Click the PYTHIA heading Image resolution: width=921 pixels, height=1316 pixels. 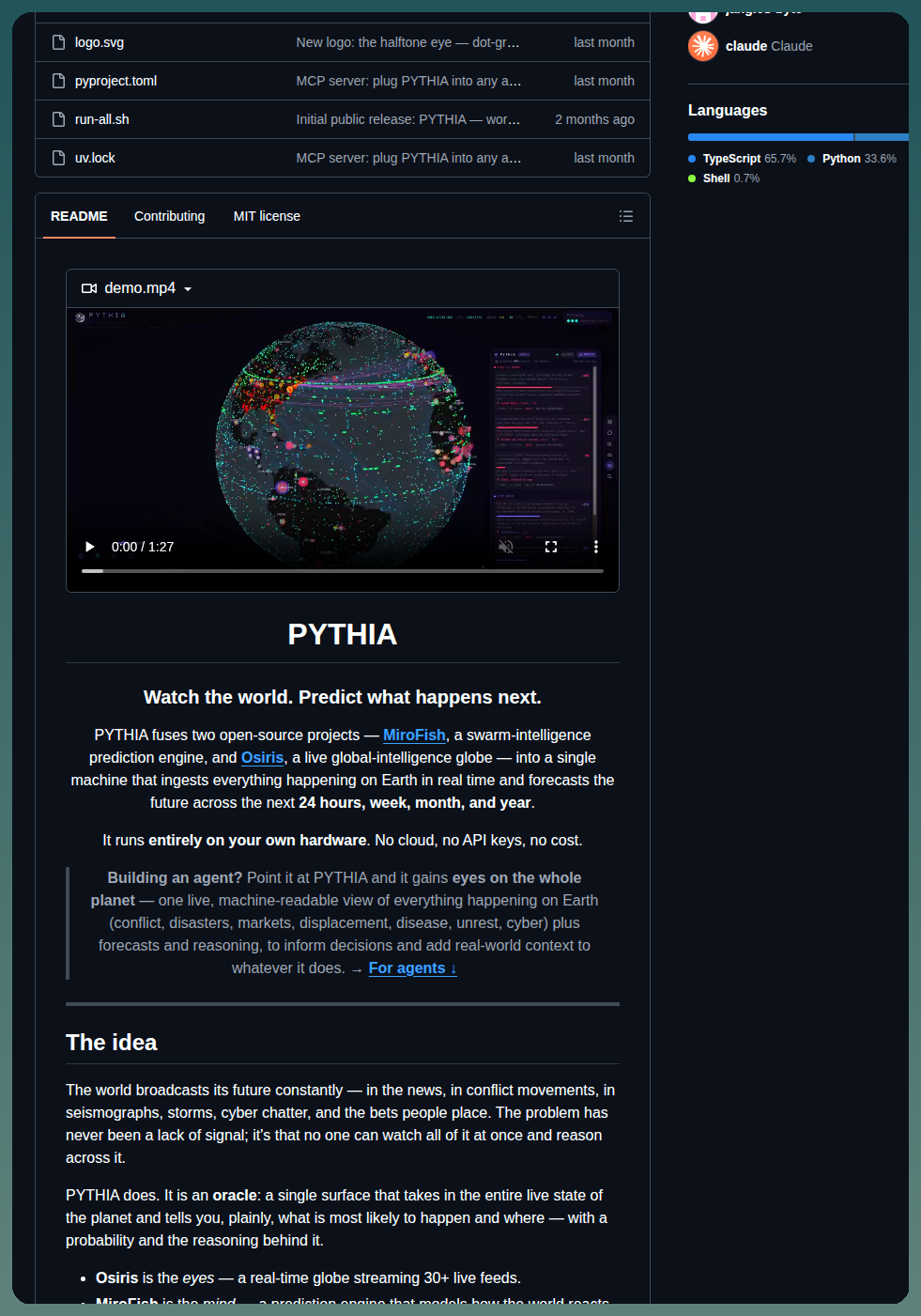[x=343, y=635]
